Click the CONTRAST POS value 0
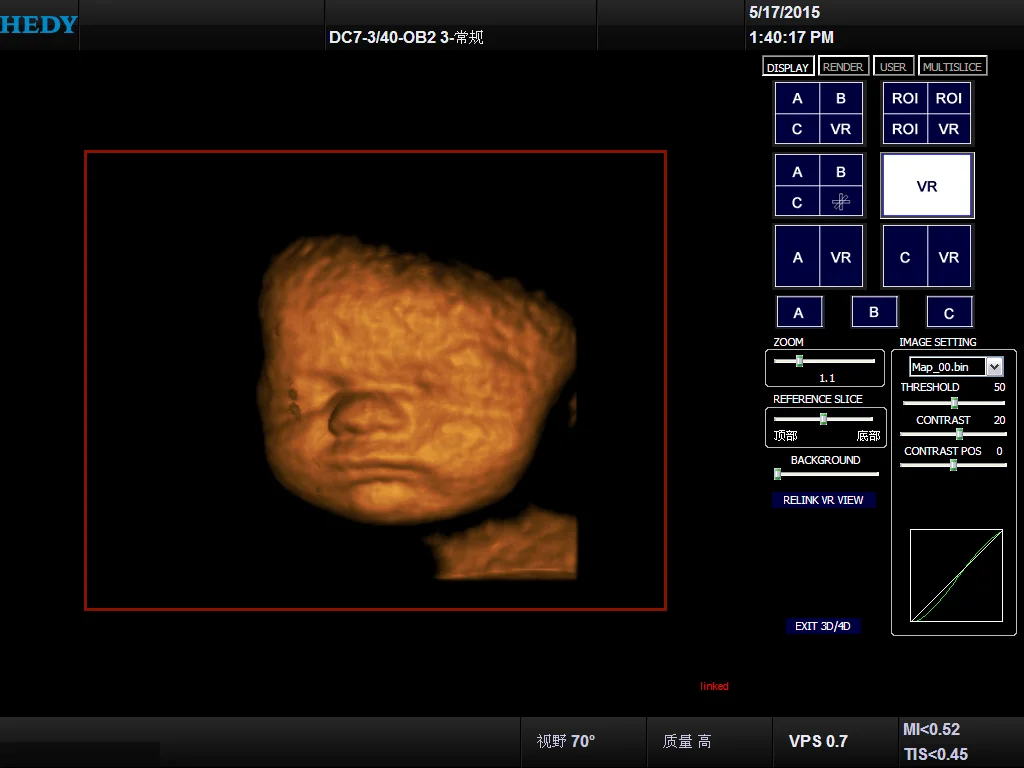 click(x=999, y=451)
